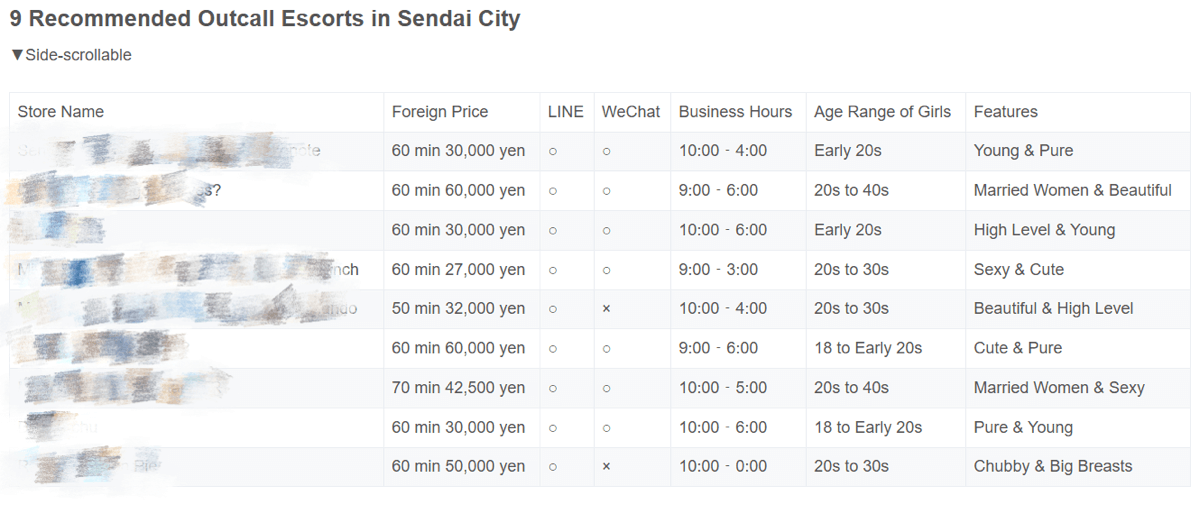Select the 60 min 27,000 yen price cell
Viewport: 1200px width, 505px height.
[458, 270]
